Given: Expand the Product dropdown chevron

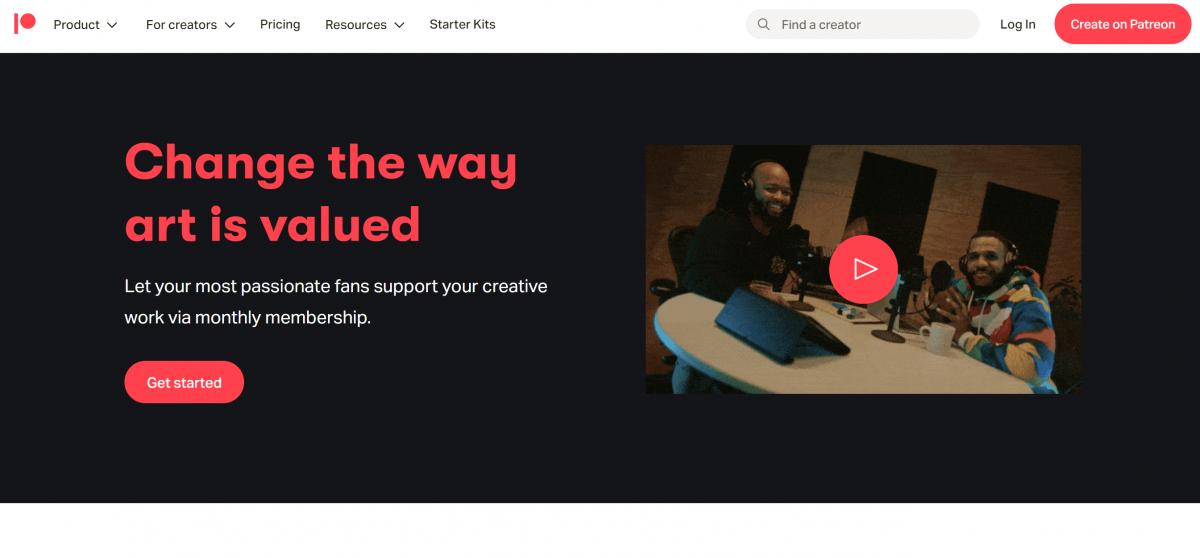Looking at the screenshot, I should click(x=112, y=25).
